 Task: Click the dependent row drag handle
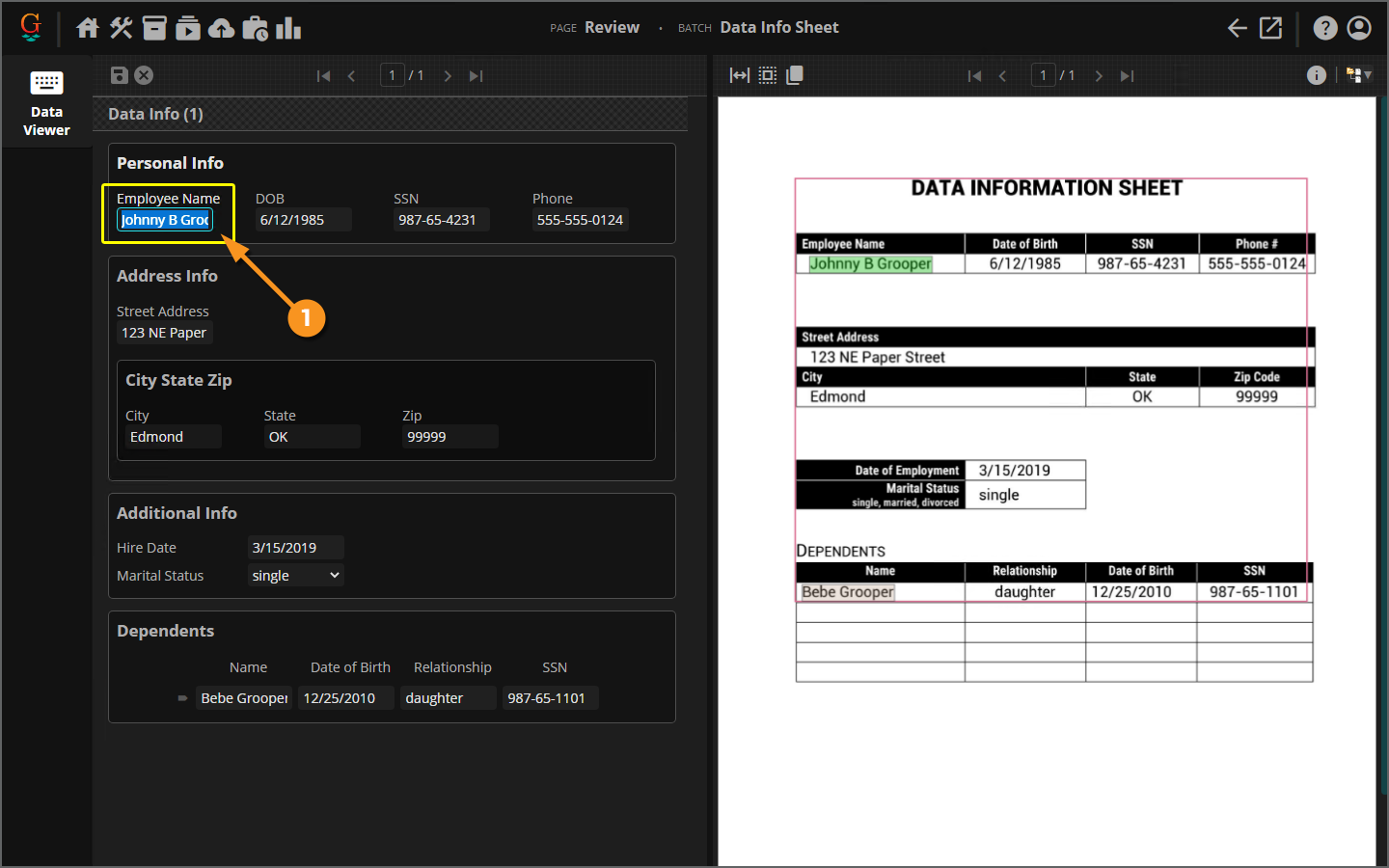pyautogui.click(x=182, y=698)
